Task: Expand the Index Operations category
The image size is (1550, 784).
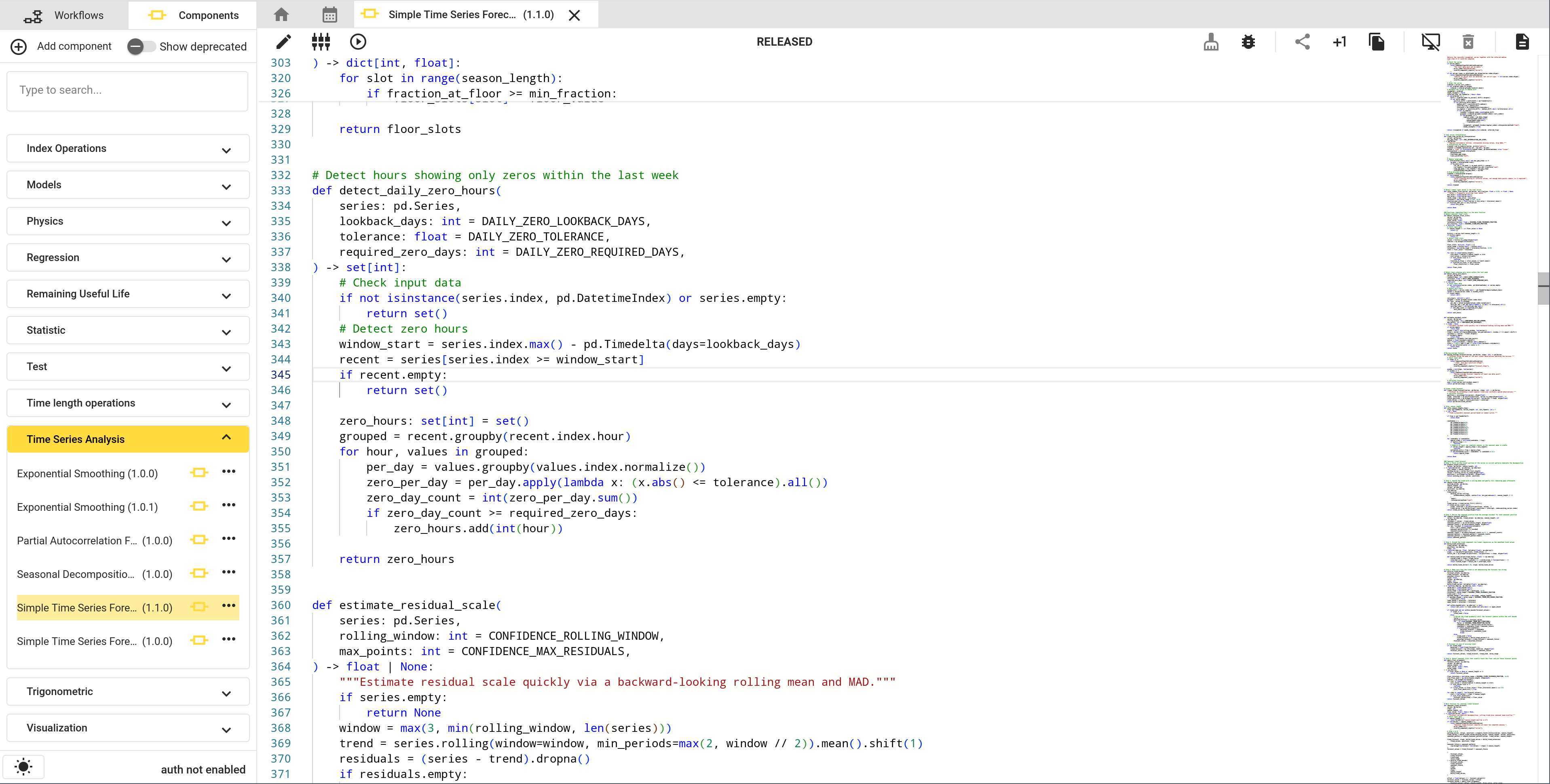Action: (x=128, y=149)
